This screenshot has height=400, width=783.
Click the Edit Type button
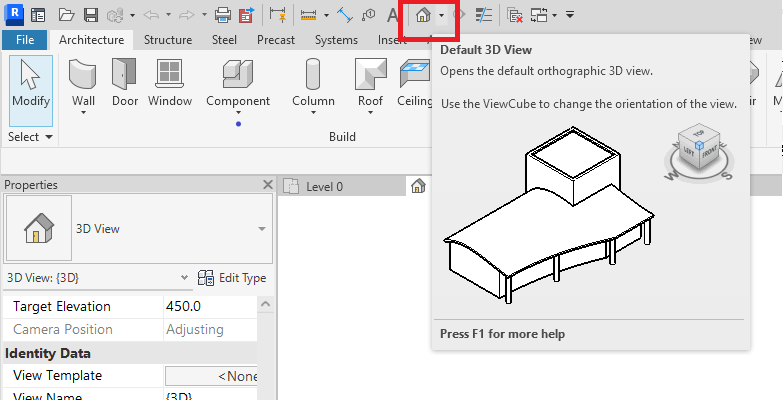click(x=232, y=278)
